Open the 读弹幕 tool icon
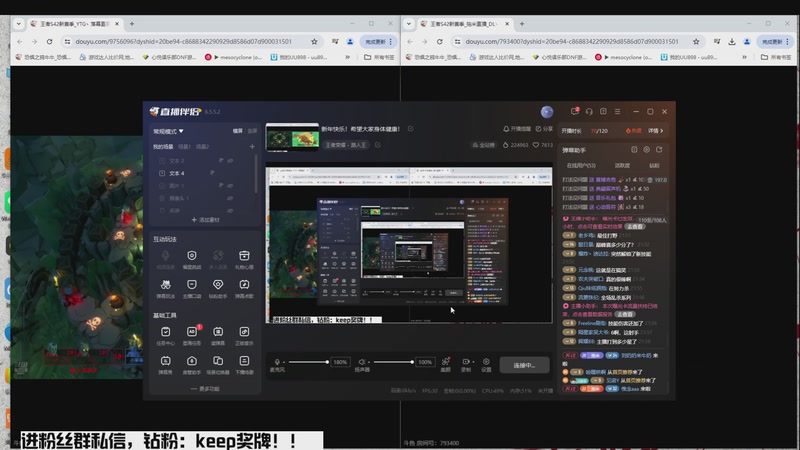The height and width of the screenshot is (450, 800). coord(218,332)
